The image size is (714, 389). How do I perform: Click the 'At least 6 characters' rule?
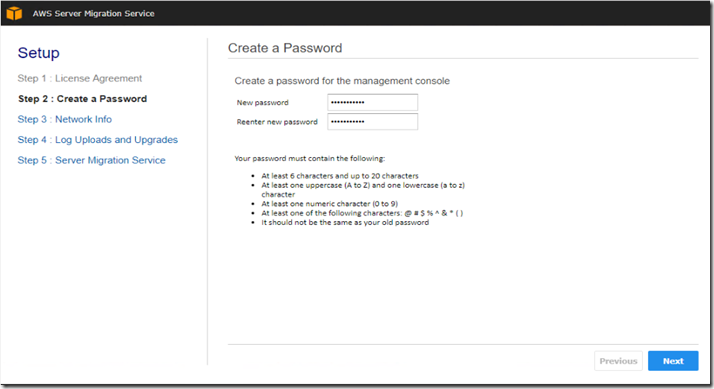pyautogui.click(x=340, y=176)
